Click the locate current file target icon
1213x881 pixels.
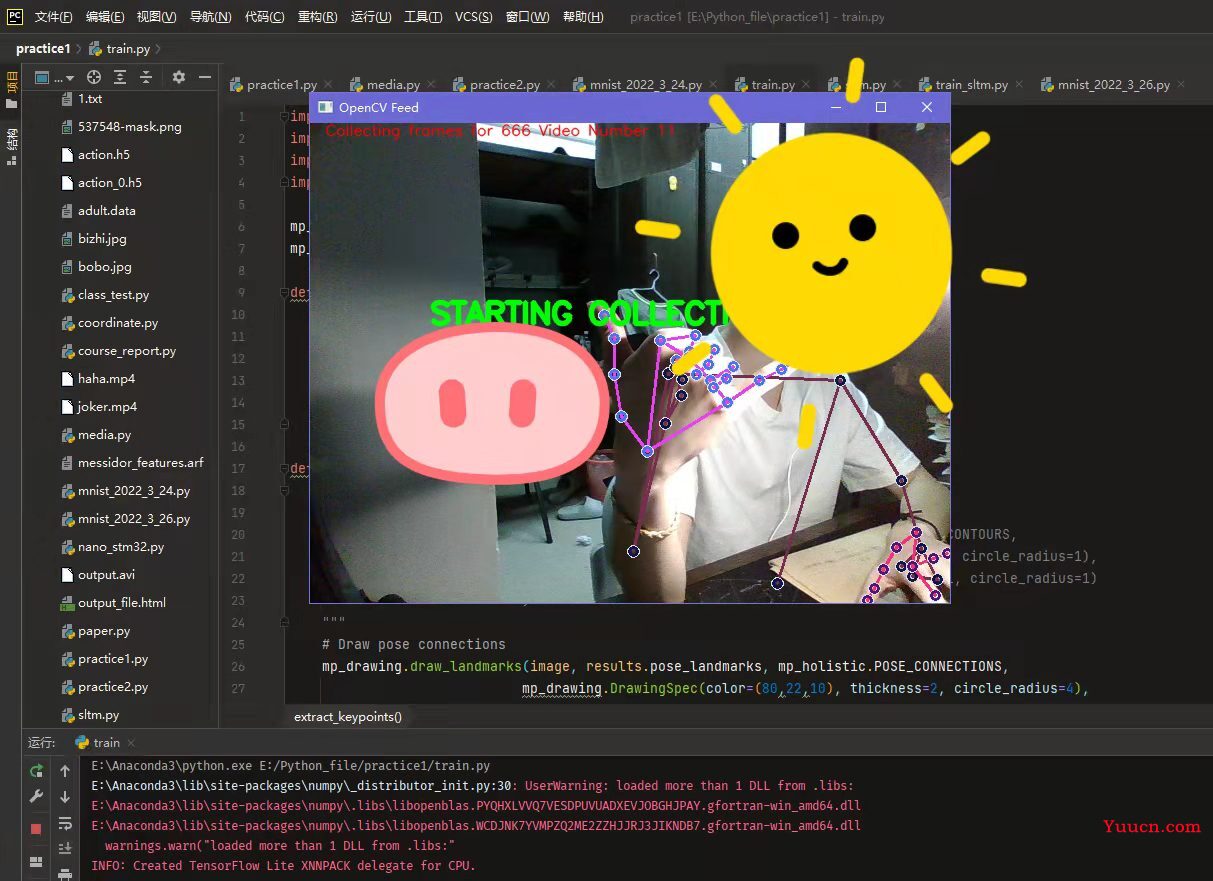tap(94, 77)
